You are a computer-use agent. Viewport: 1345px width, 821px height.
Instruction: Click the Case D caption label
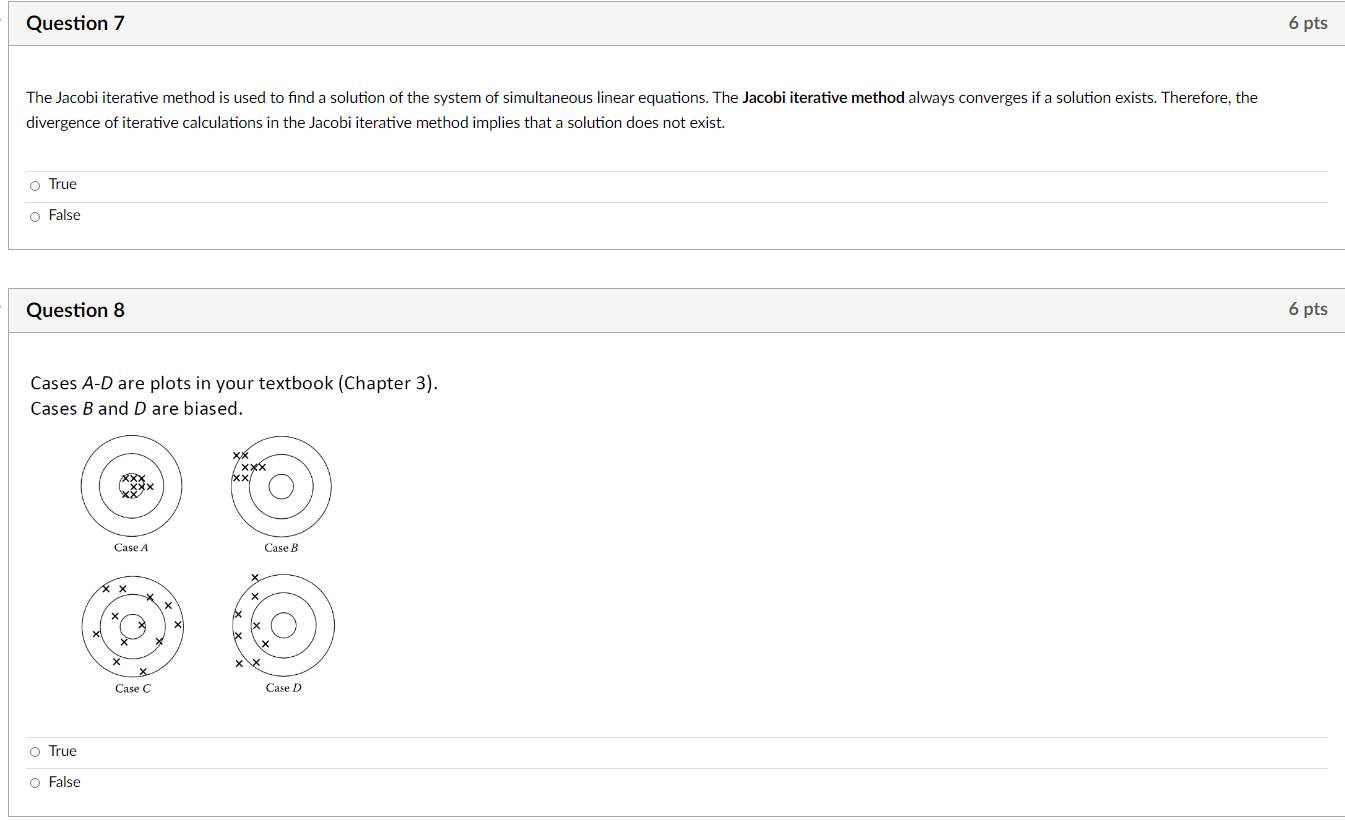click(x=282, y=687)
